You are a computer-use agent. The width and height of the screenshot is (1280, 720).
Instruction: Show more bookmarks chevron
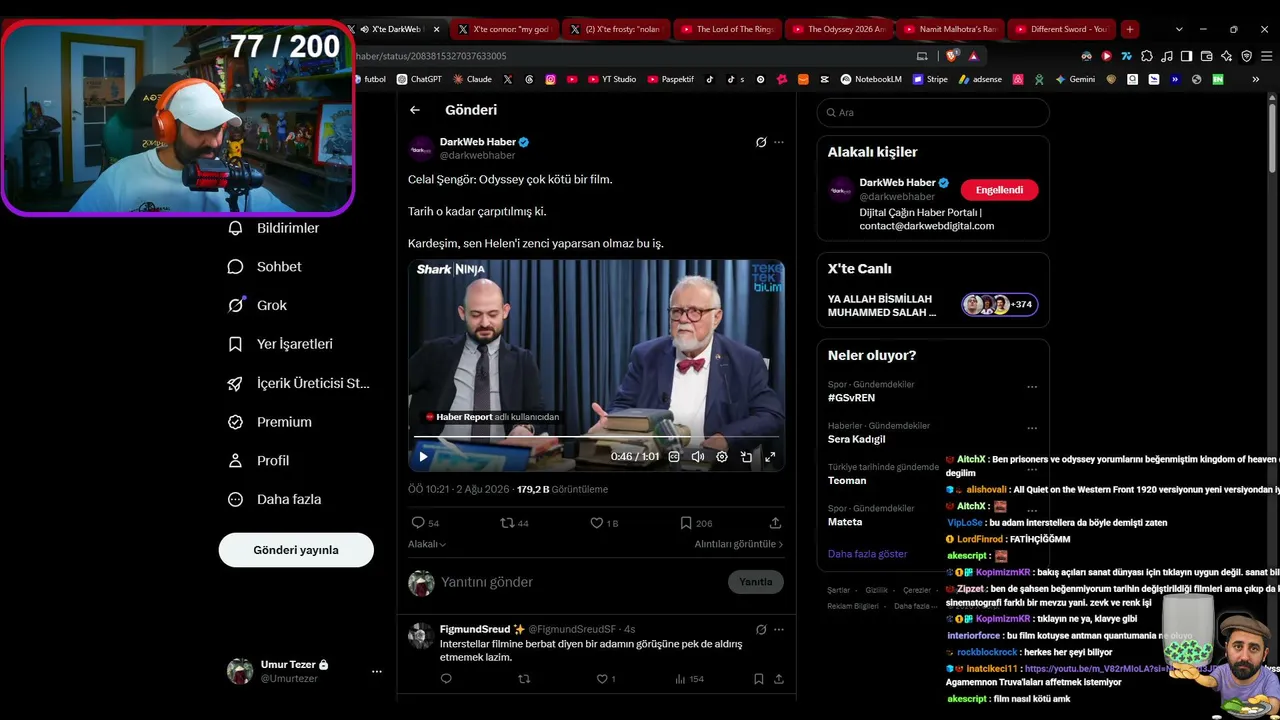tap(1256, 79)
